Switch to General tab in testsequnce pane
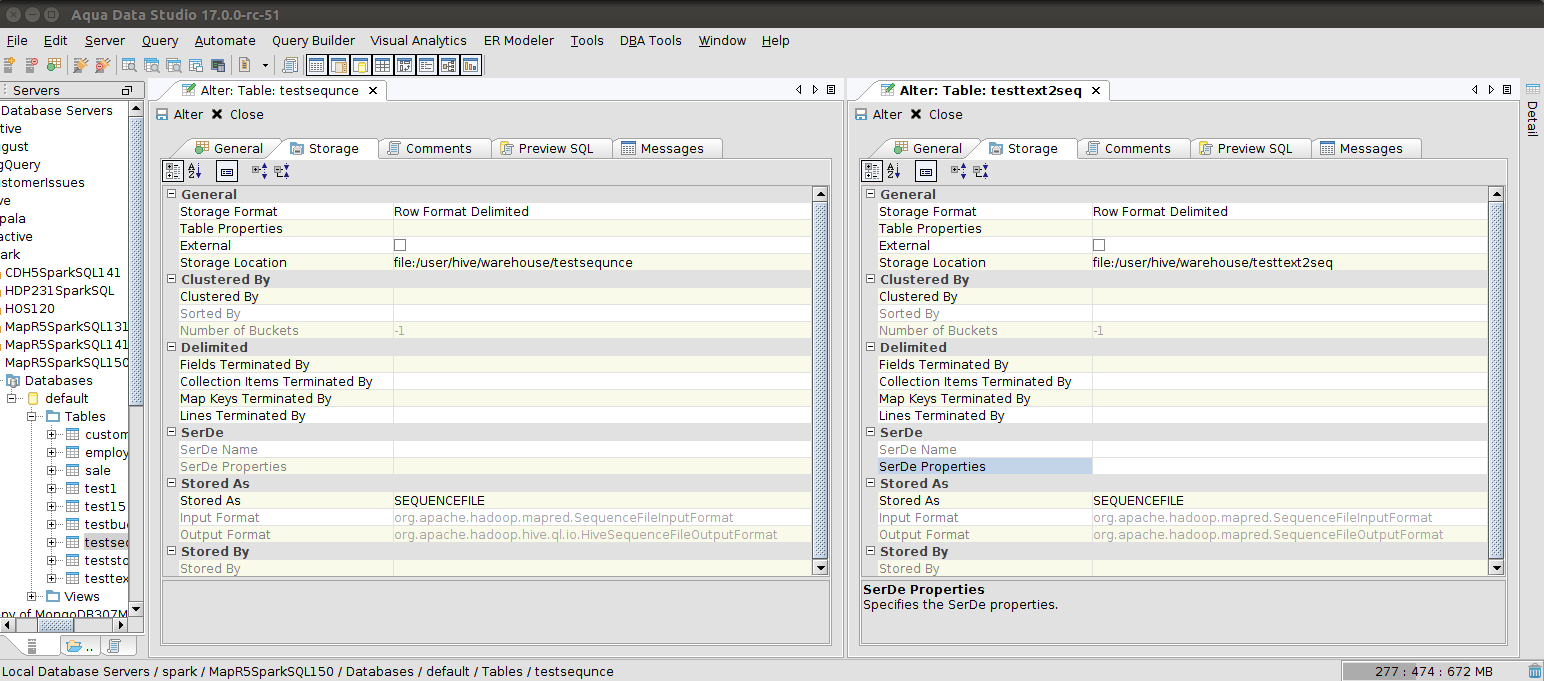 click(x=228, y=148)
